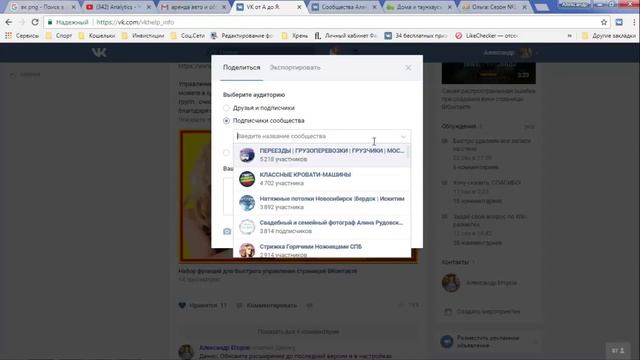Click the avatar of ПЕРЕЕЗДЫ community
Viewport: 640px width, 360px height.
pos(247,155)
